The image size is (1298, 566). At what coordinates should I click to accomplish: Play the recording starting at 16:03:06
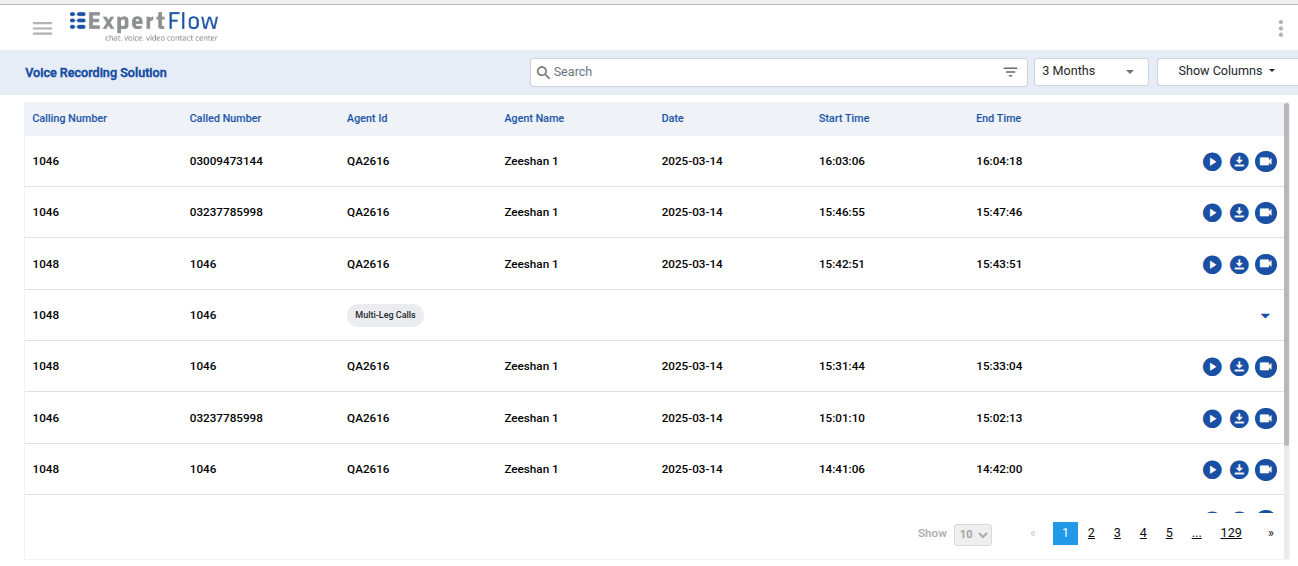[1212, 162]
